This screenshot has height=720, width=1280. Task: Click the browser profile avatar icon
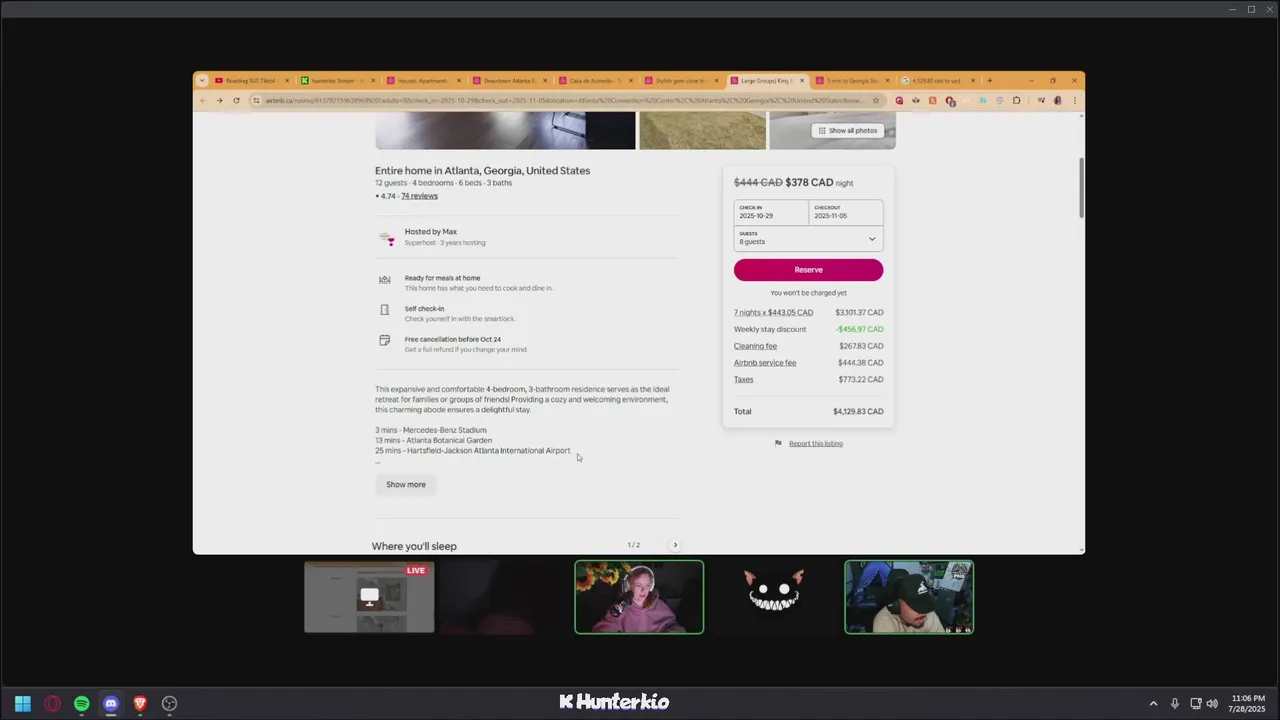(x=1057, y=100)
